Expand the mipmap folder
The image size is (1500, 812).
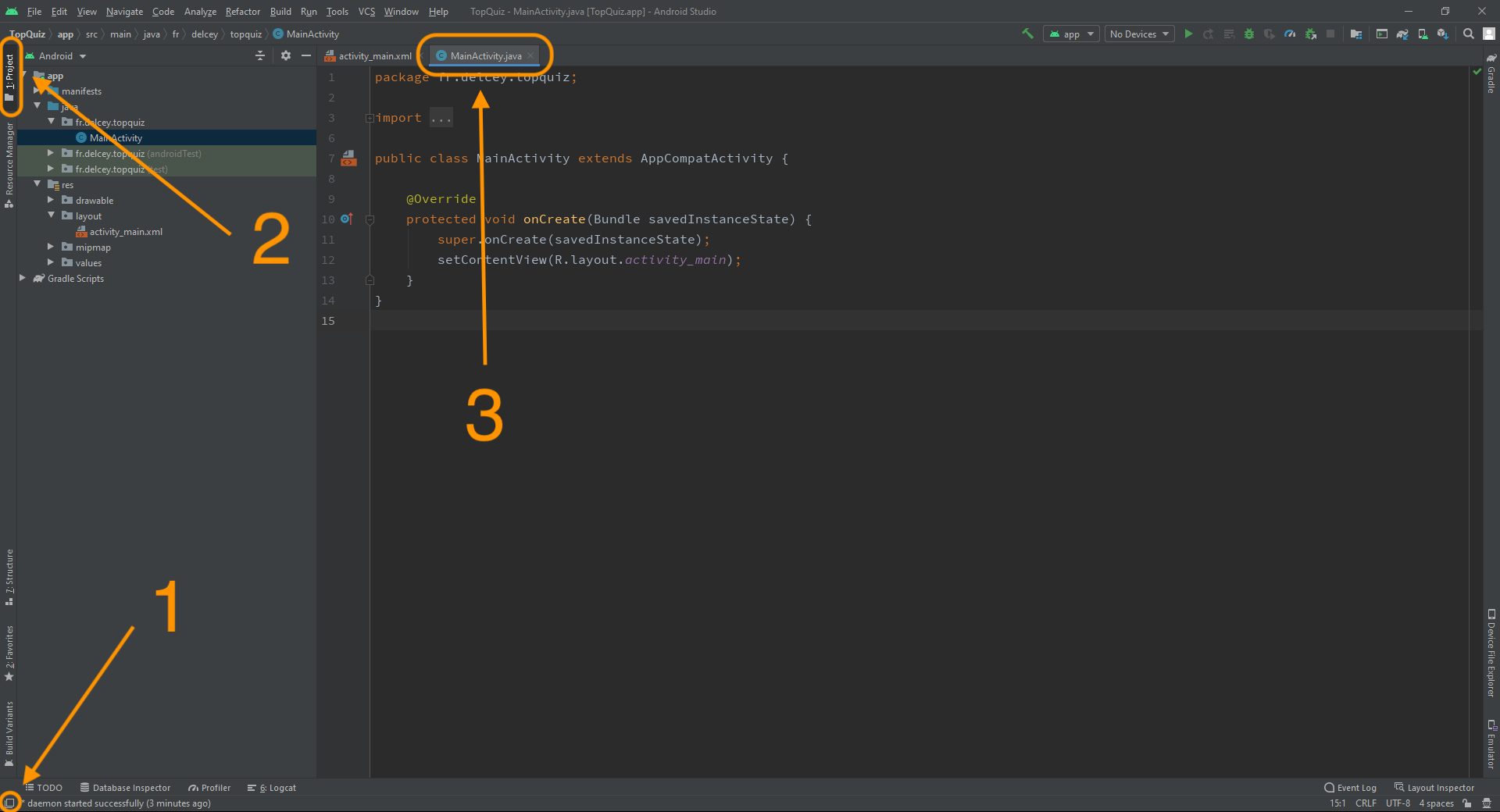(51, 247)
